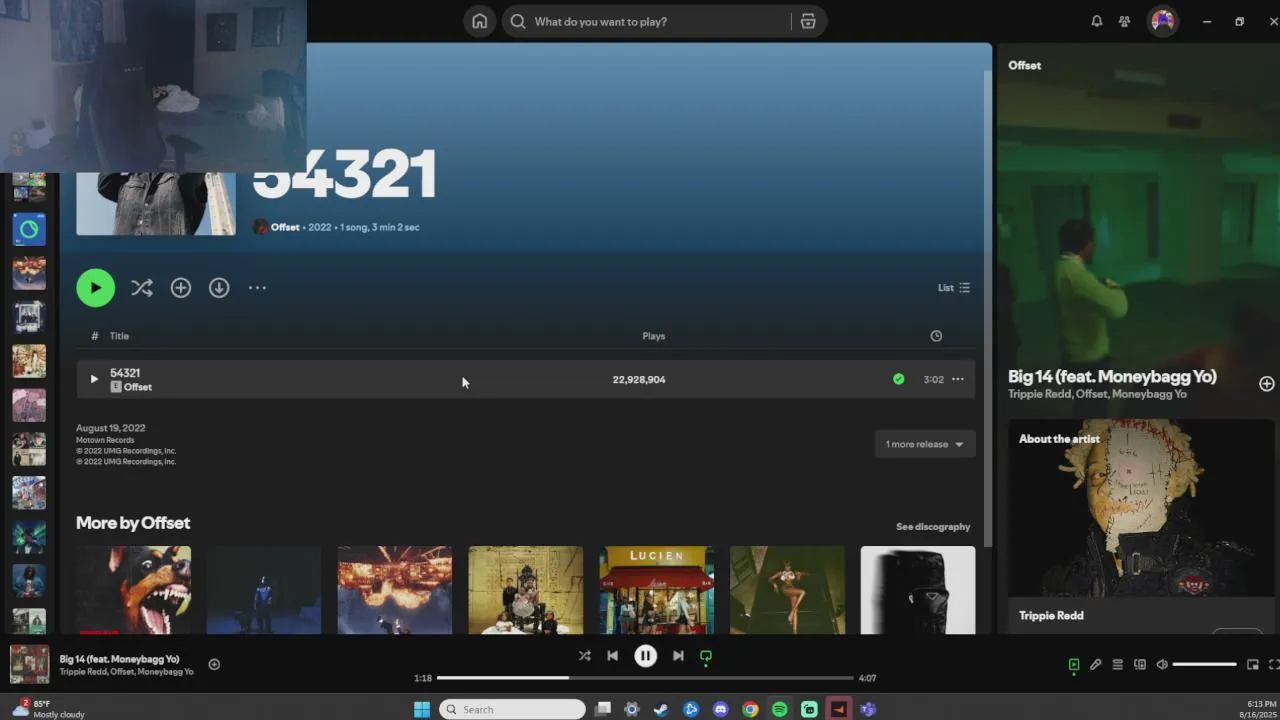The image size is (1280, 720).
Task: Open Microsoft Teams from the taskbar
Action: [x=868, y=709]
